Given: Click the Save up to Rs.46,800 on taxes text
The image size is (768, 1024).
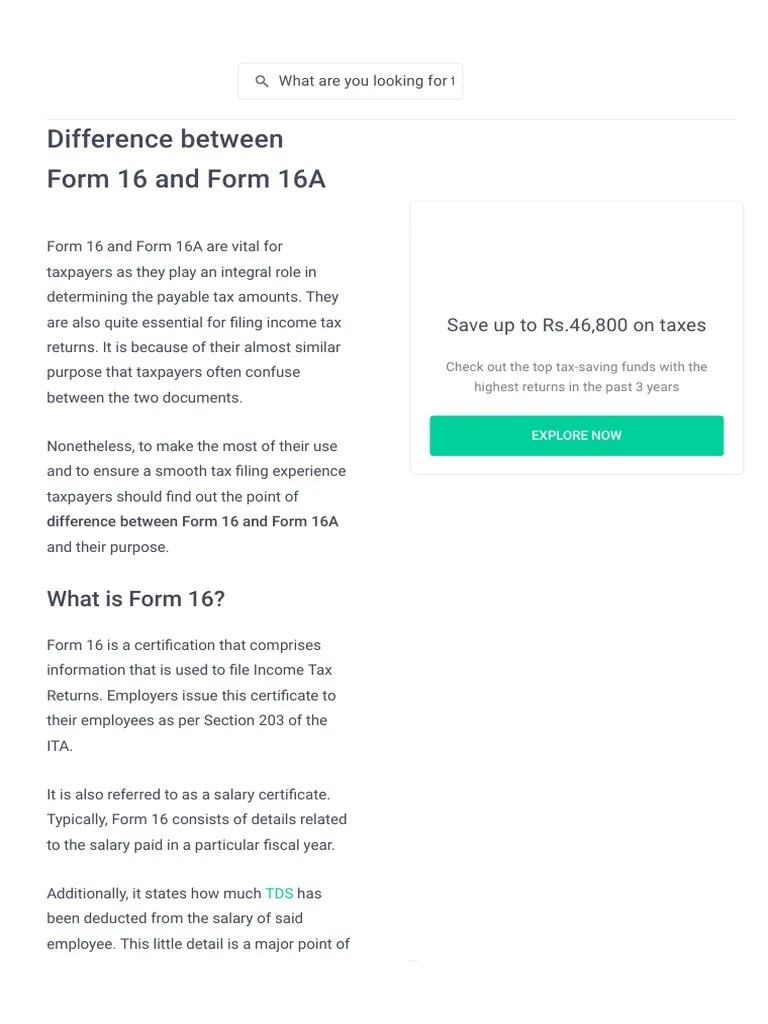Looking at the screenshot, I should [x=576, y=325].
